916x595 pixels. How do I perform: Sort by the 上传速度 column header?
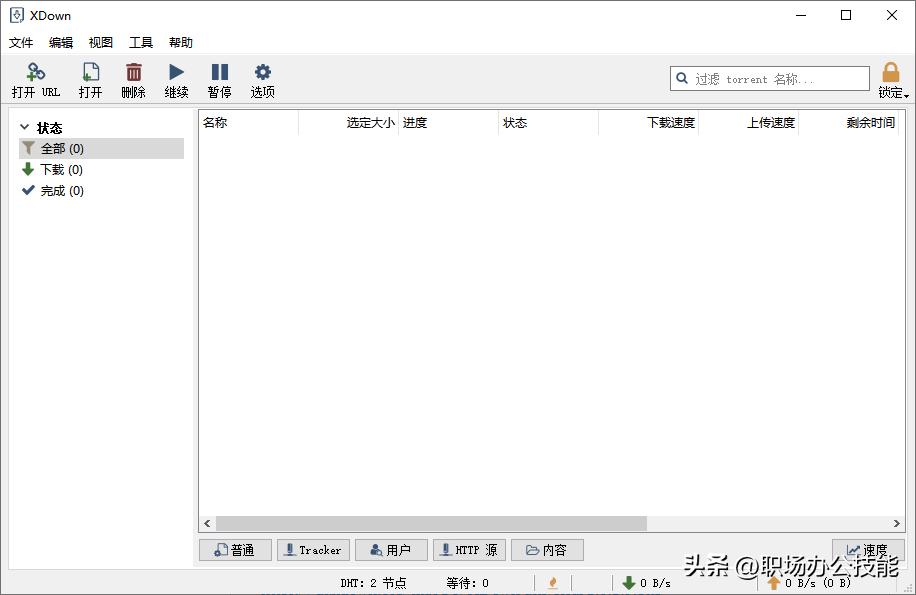coord(748,123)
